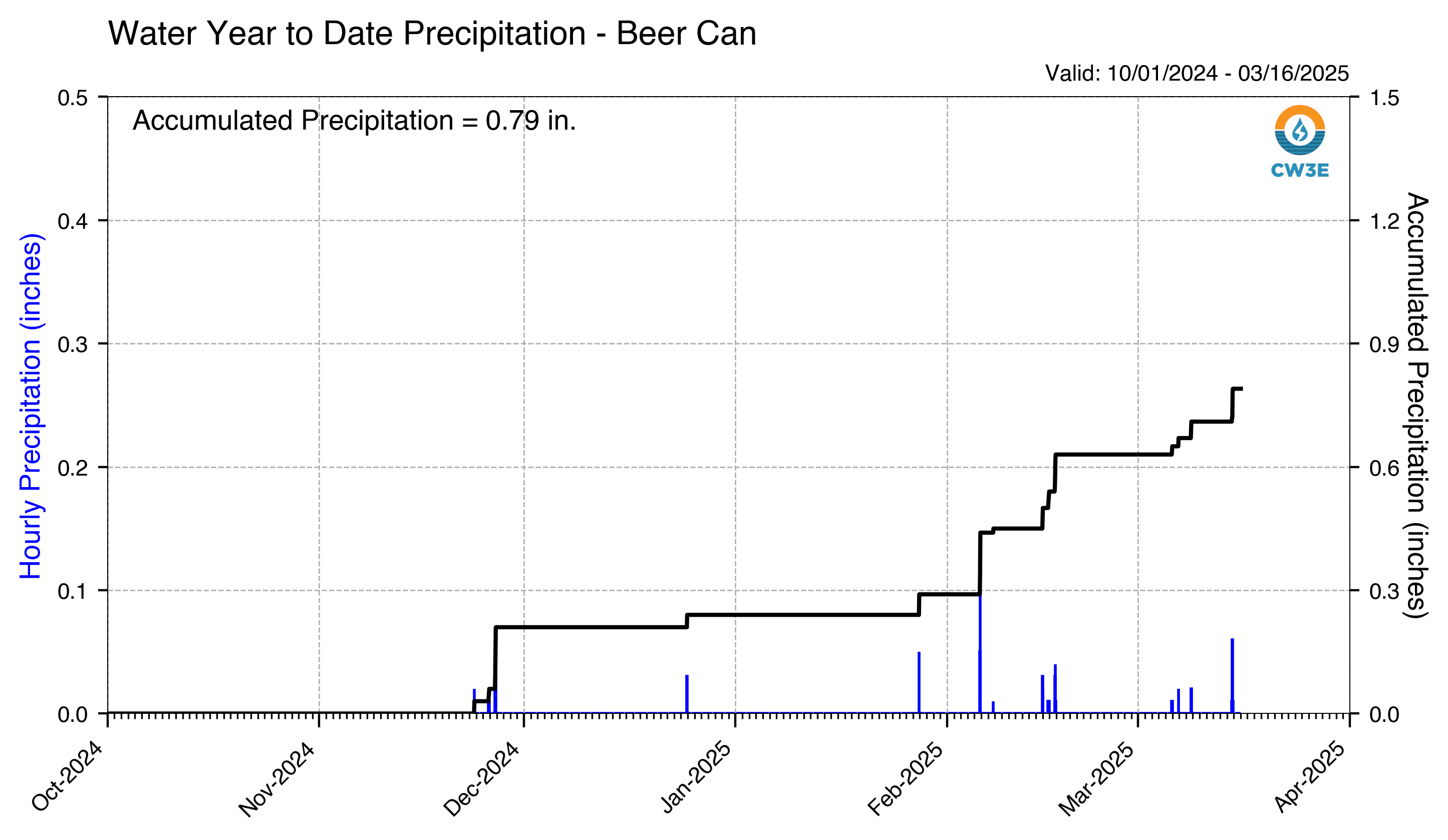Click the 0.9 tick label on right axis

1385,344
